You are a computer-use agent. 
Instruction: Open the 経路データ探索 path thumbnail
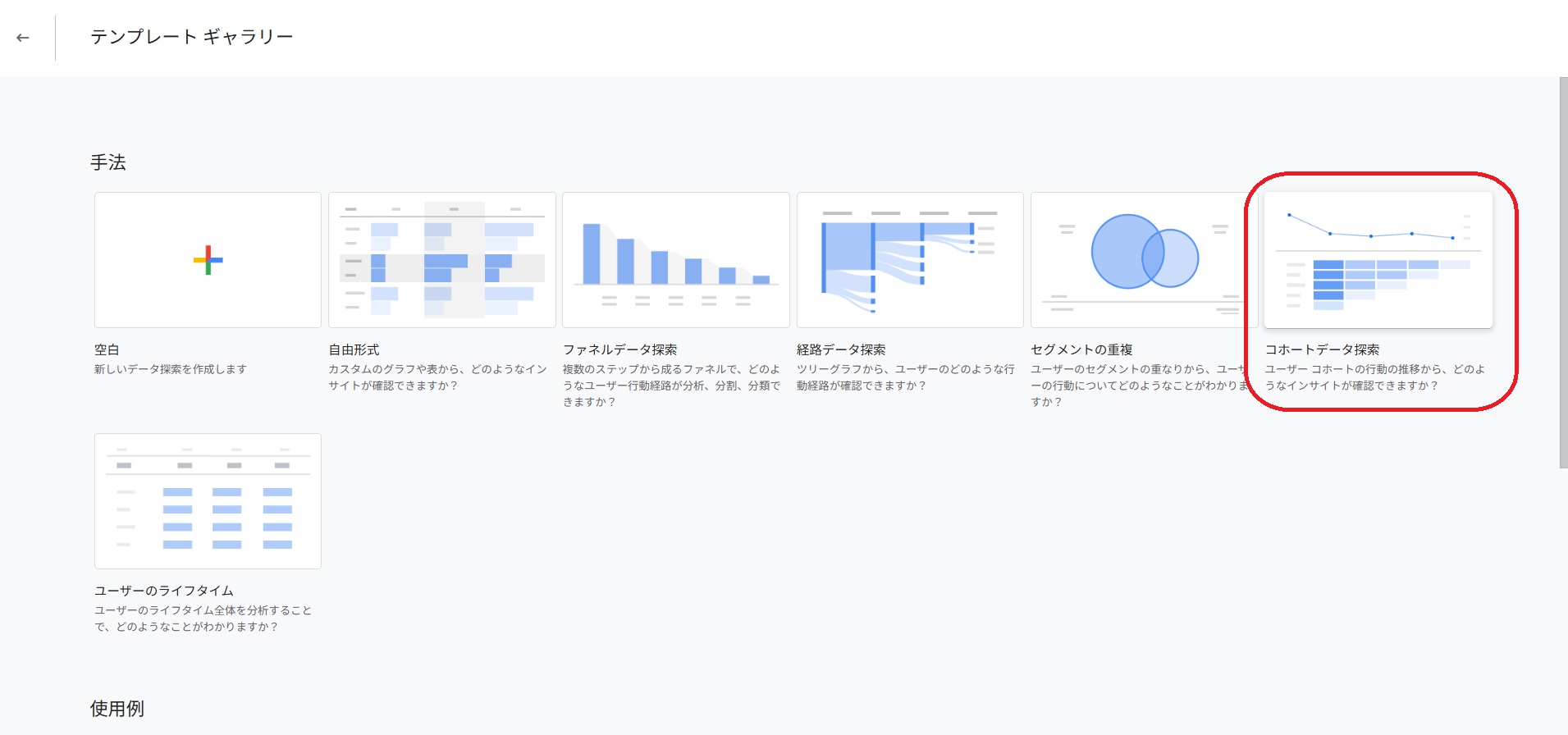tap(910, 260)
